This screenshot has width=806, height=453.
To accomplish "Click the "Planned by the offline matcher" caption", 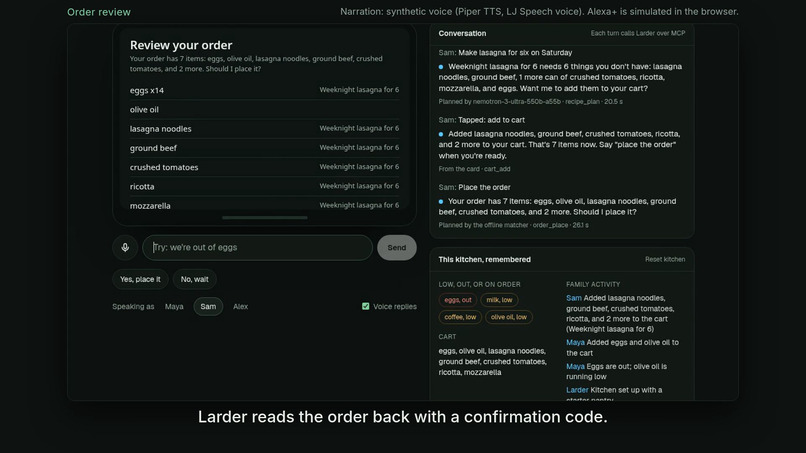I will (514, 225).
